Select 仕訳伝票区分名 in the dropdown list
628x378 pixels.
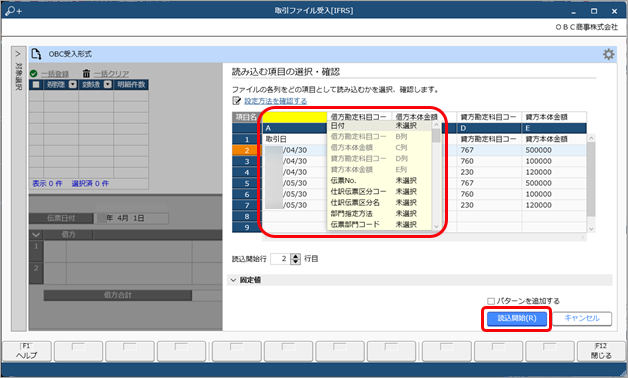tap(380, 202)
